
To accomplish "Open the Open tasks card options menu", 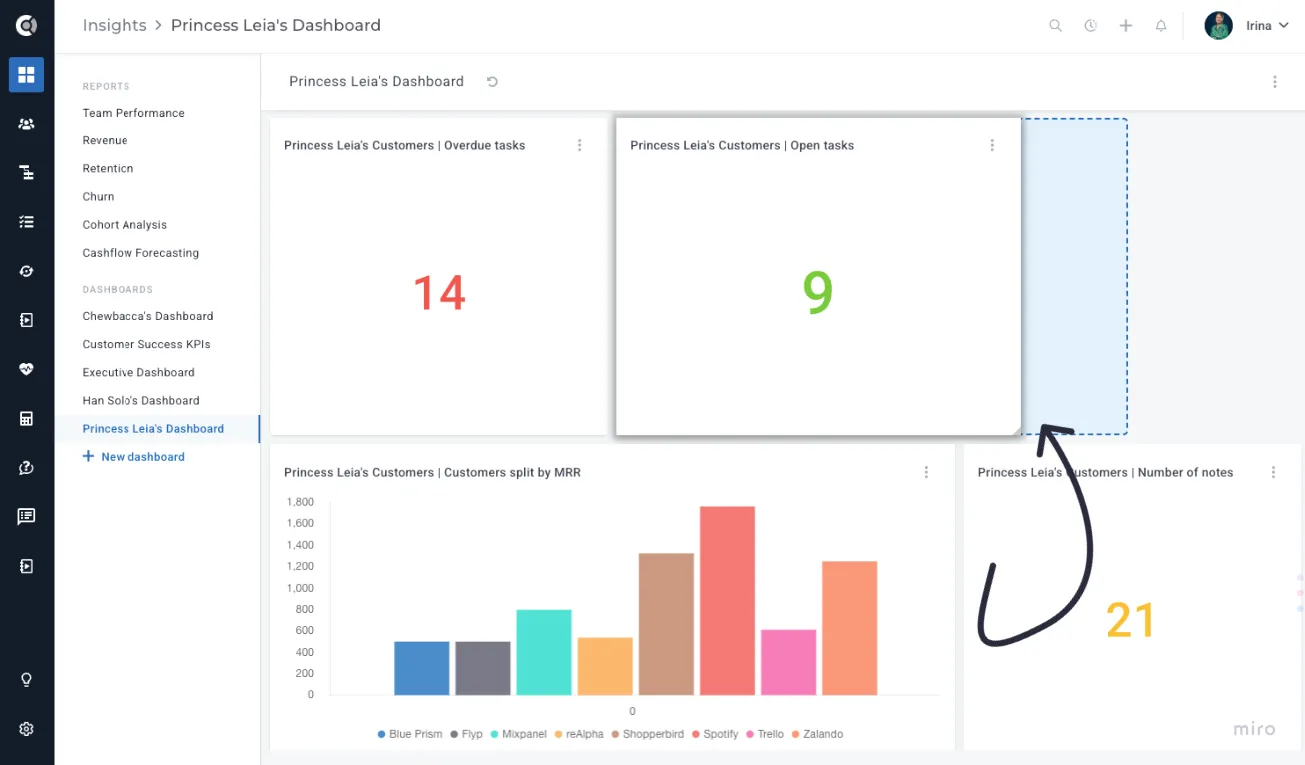I will (x=992, y=145).
